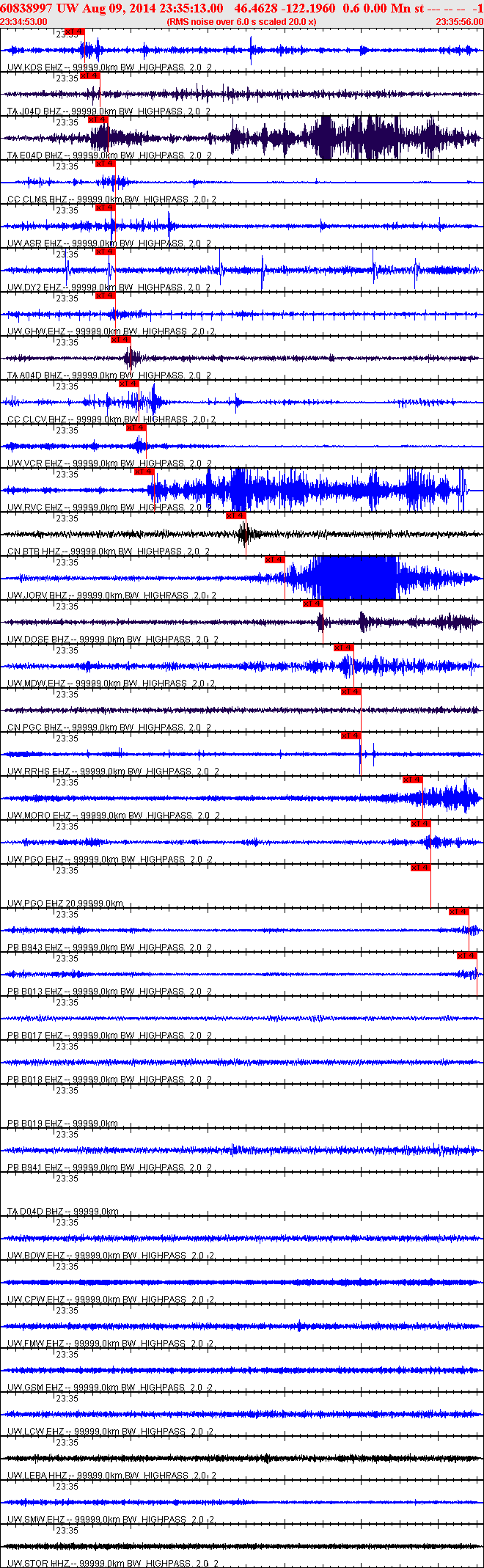
Task: Click the red pick marker on PB.B013 trace
Action: click(467, 956)
